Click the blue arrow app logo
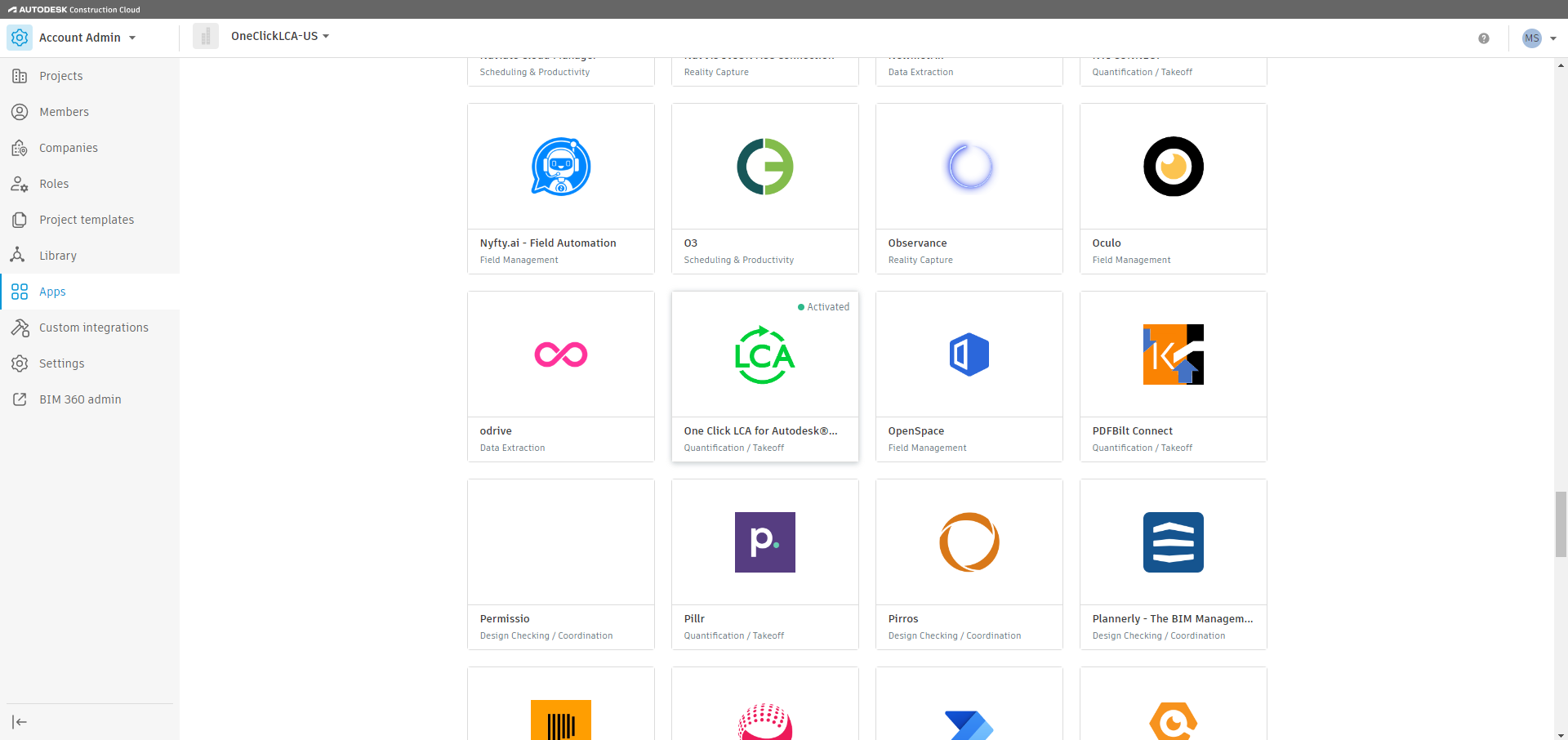 (969, 725)
